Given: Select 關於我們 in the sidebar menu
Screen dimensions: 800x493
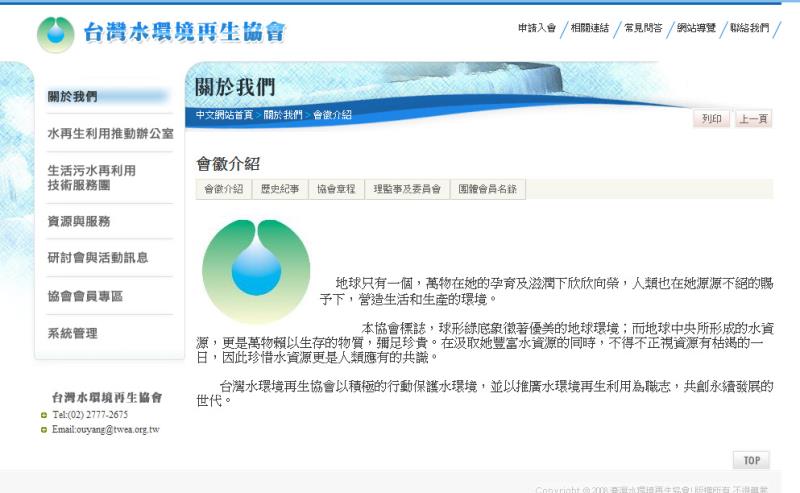Looking at the screenshot, I should pyautogui.click(x=72, y=96).
